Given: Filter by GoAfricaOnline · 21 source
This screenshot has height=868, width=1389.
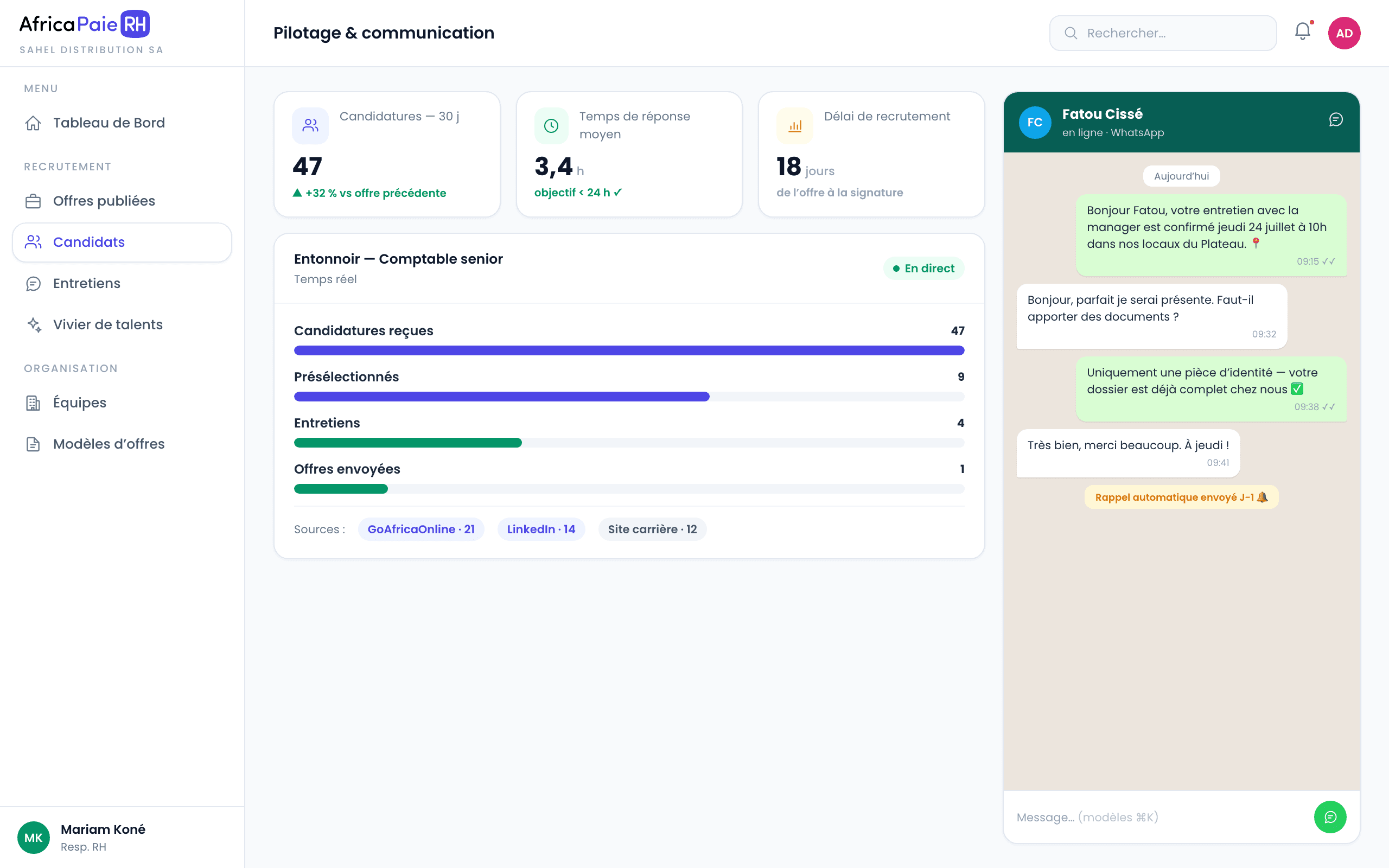Looking at the screenshot, I should [420, 529].
